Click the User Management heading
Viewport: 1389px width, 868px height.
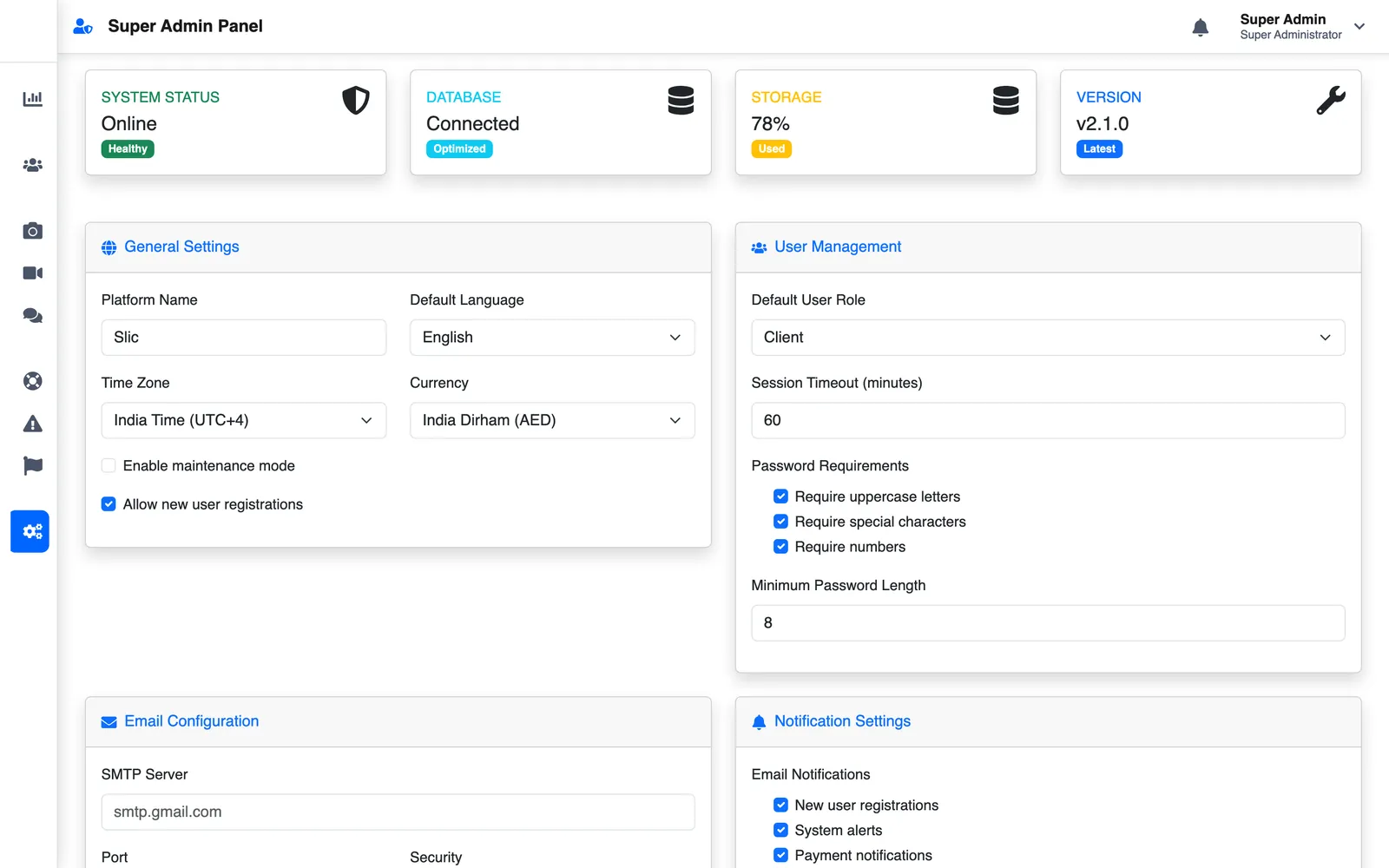[838, 247]
